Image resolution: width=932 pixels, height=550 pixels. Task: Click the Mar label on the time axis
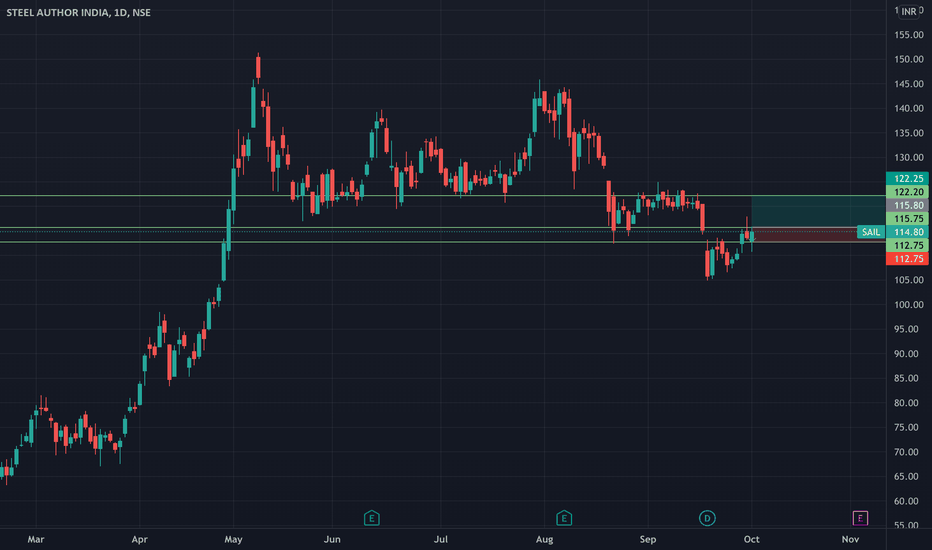point(36,539)
